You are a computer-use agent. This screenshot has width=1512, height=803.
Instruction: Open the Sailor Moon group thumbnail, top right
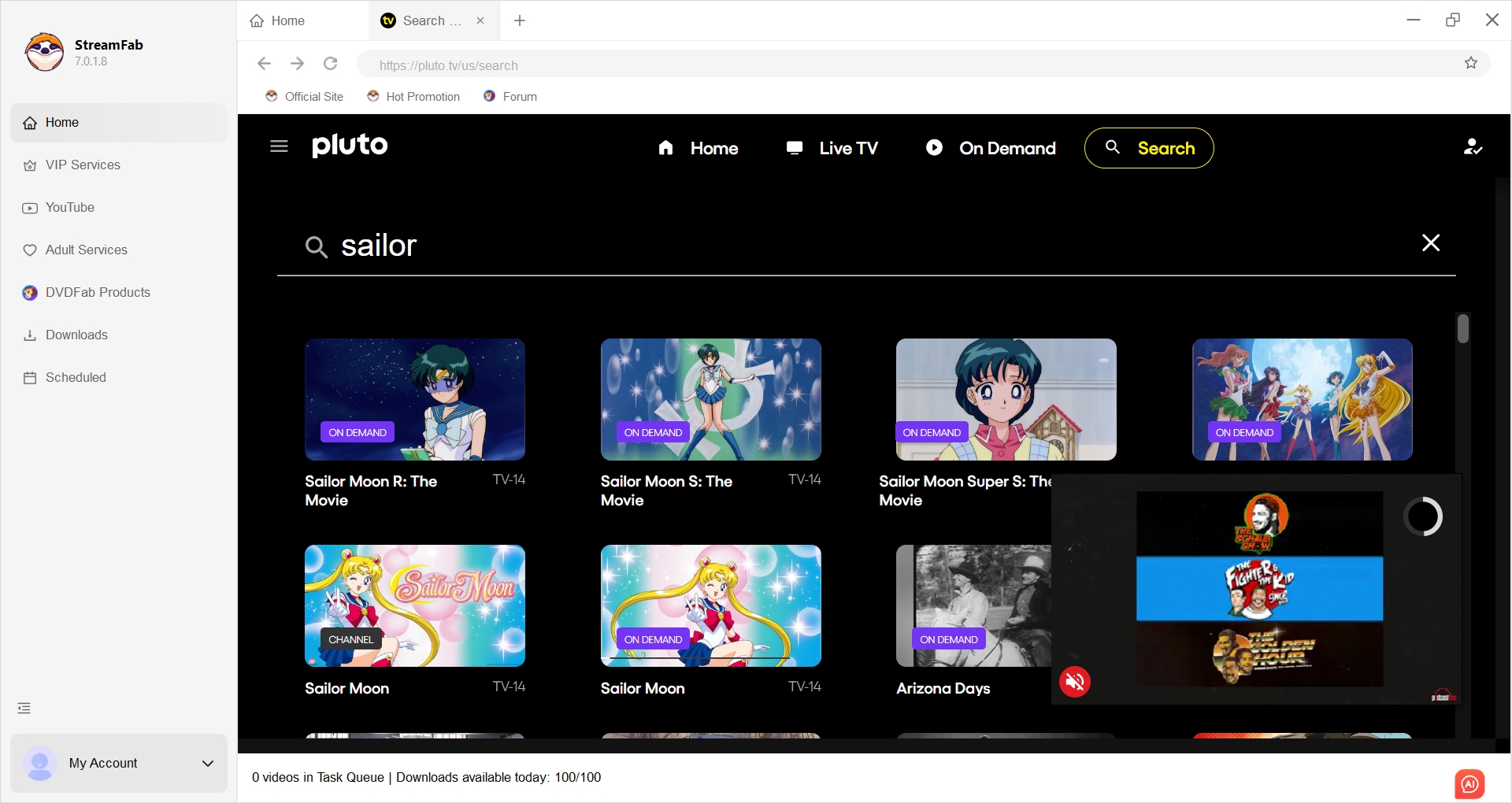[x=1303, y=399]
